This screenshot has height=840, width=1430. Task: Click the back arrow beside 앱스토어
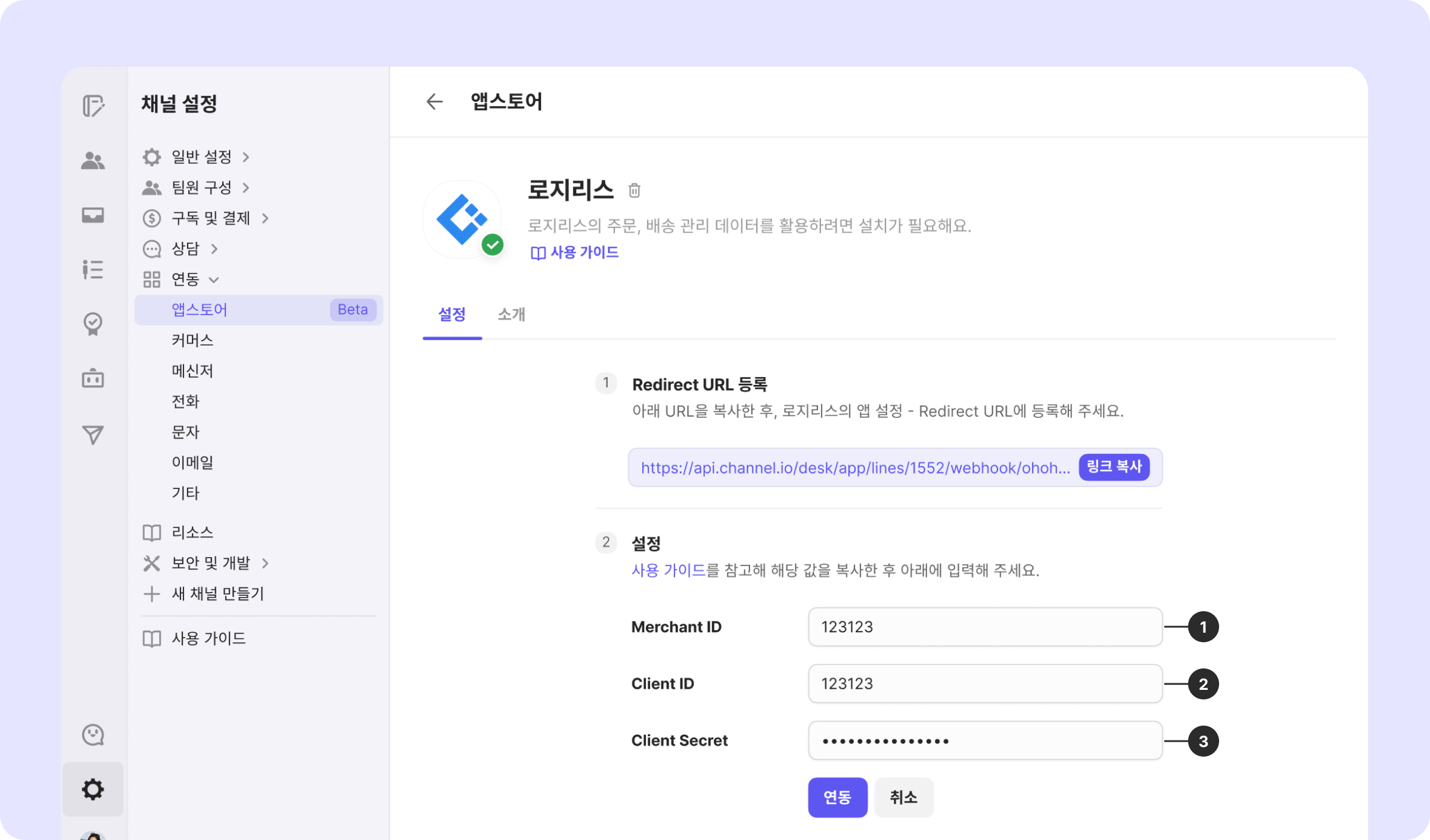coord(434,102)
